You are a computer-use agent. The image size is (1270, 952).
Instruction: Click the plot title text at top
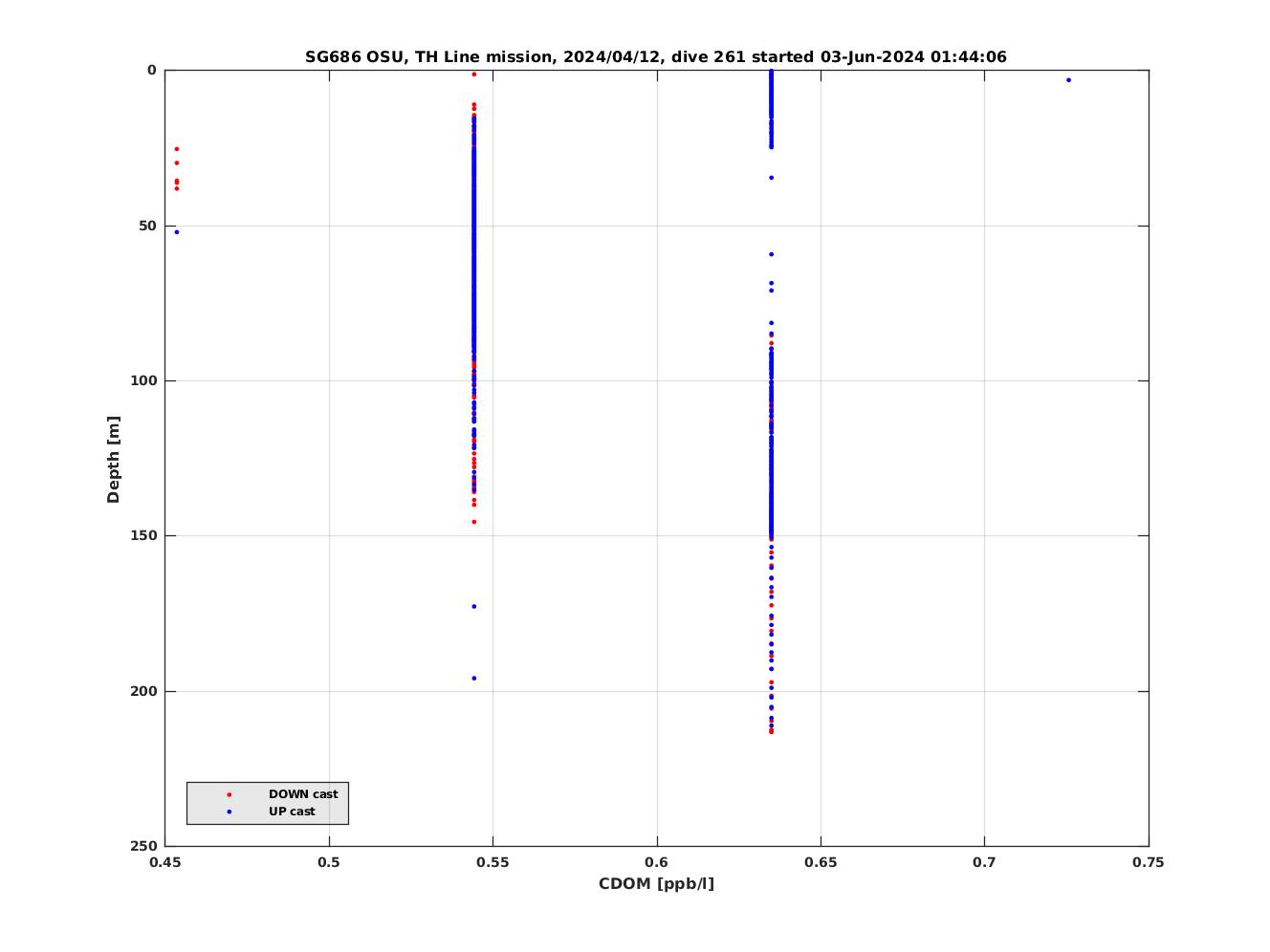coord(656,56)
